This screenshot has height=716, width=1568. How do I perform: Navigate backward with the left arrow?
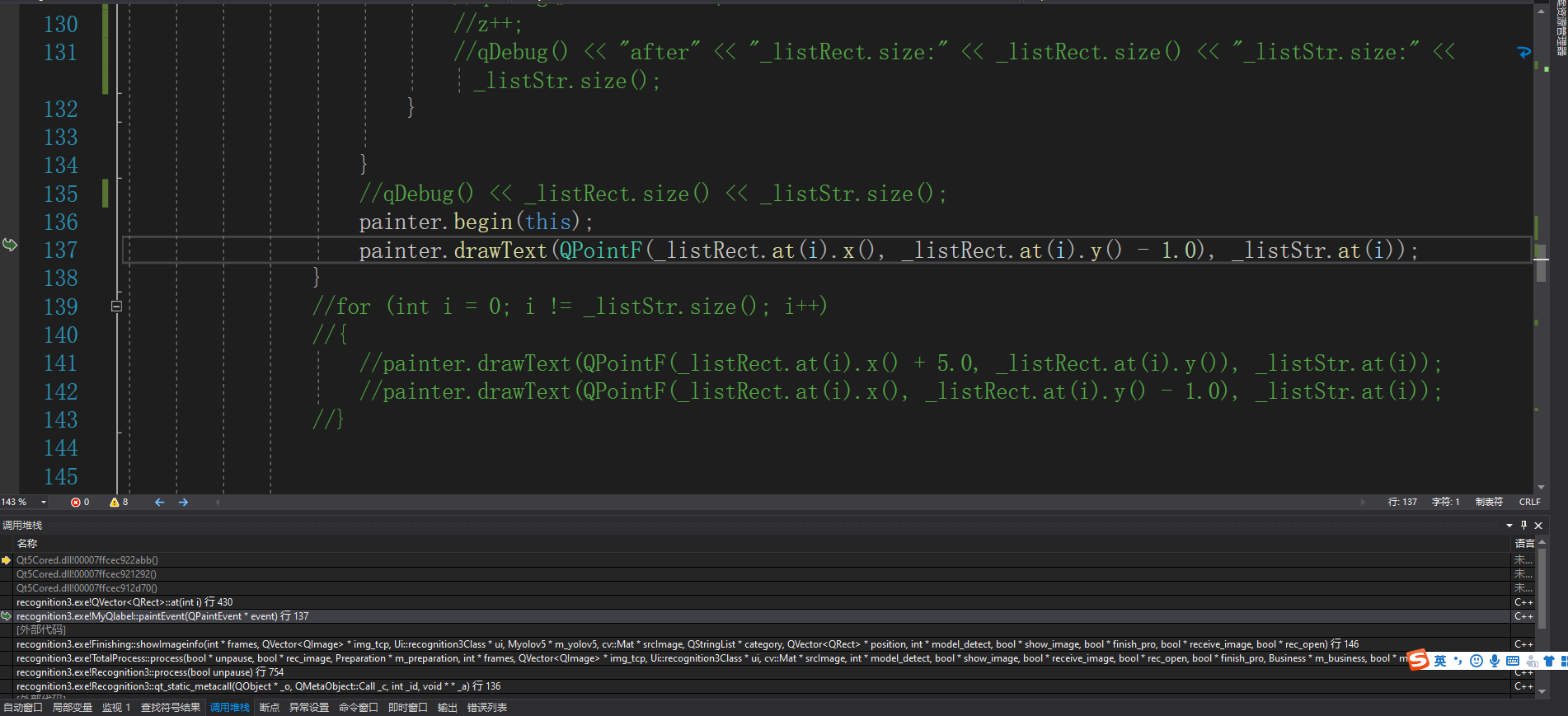pos(159,502)
